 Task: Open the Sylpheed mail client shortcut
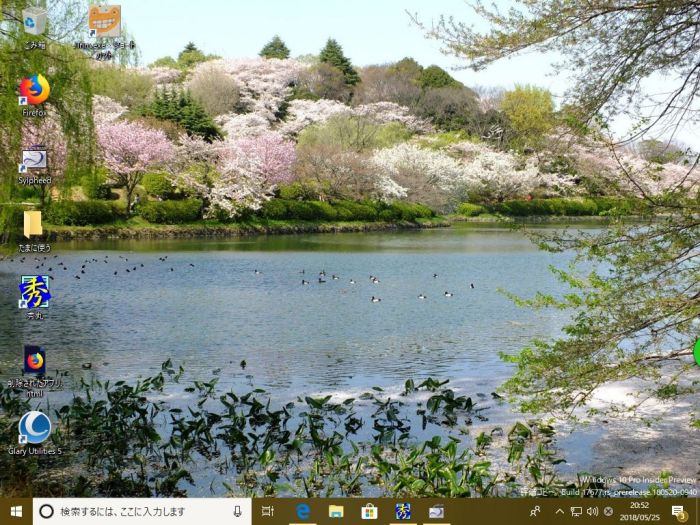pyautogui.click(x=34, y=161)
